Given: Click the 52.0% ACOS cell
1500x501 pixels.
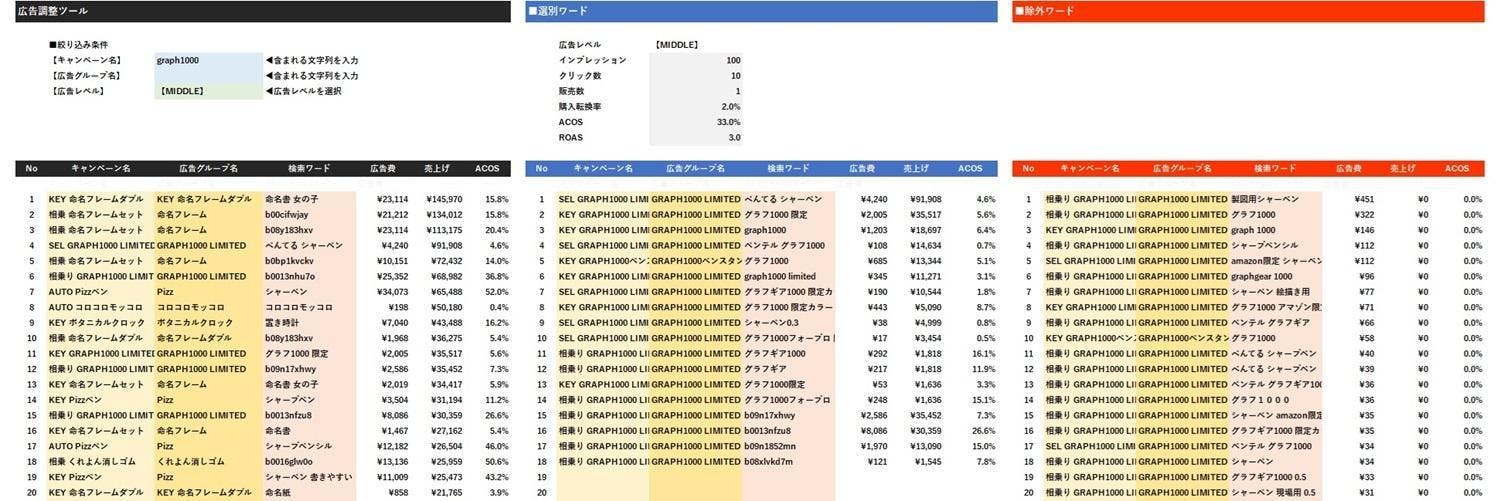Looking at the screenshot, I should (496, 292).
